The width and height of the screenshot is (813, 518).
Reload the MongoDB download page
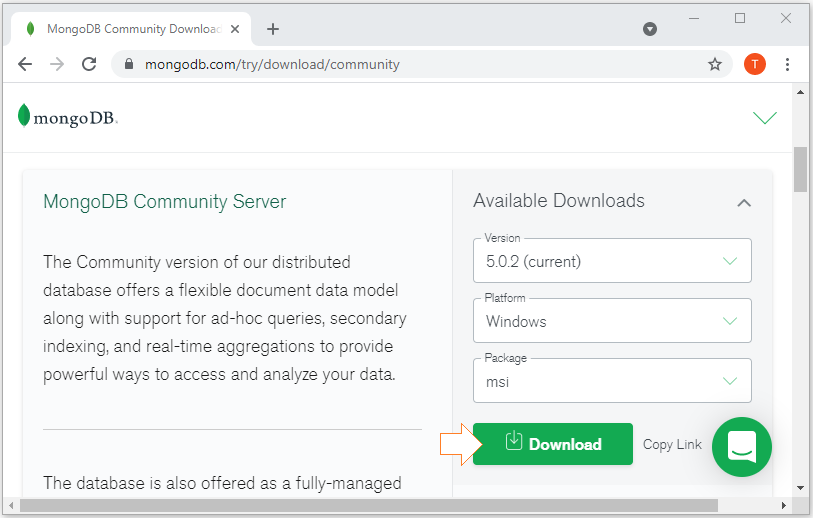89,64
